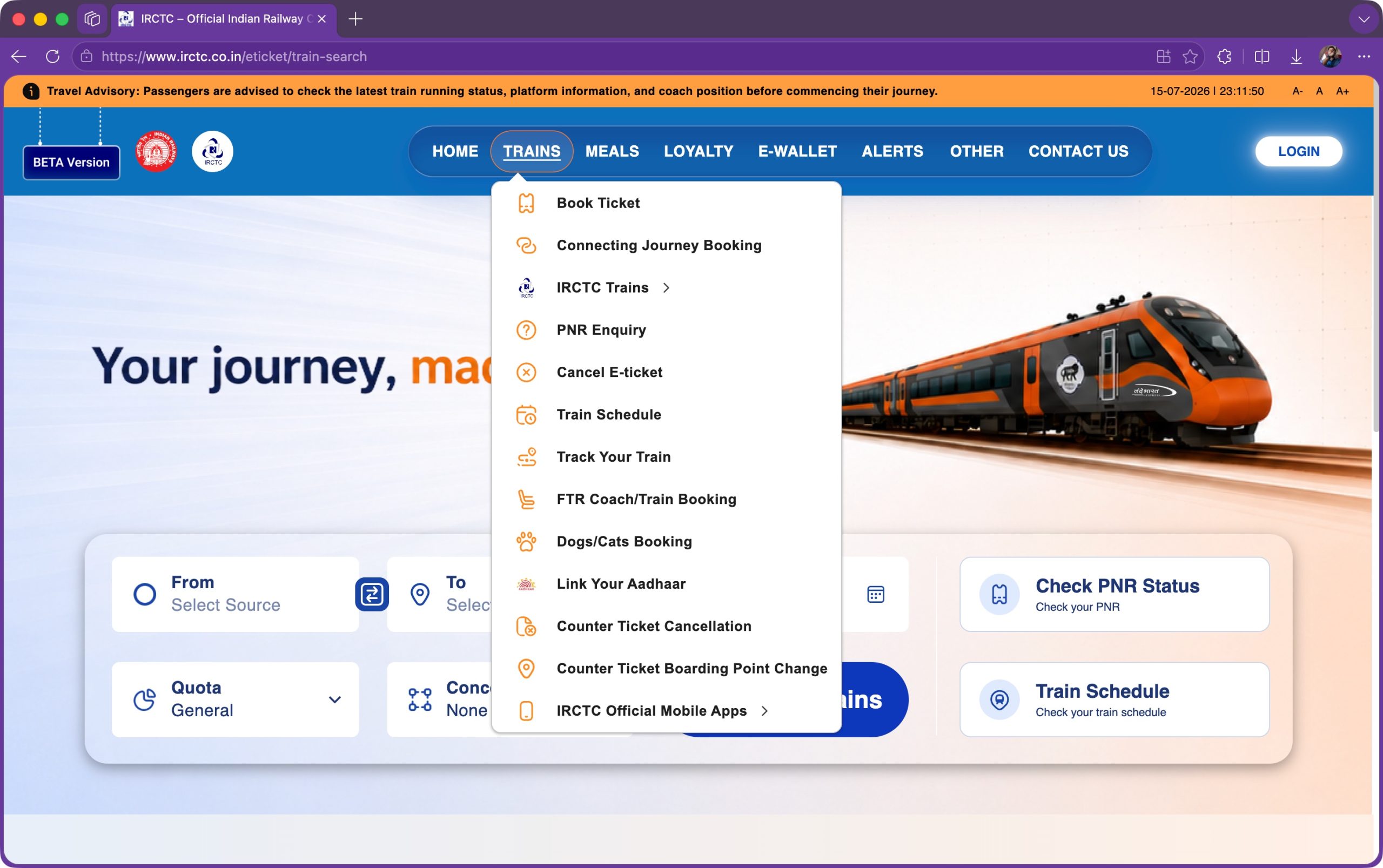Click the From Select Source station field
The image size is (1383, 868).
tap(236, 594)
